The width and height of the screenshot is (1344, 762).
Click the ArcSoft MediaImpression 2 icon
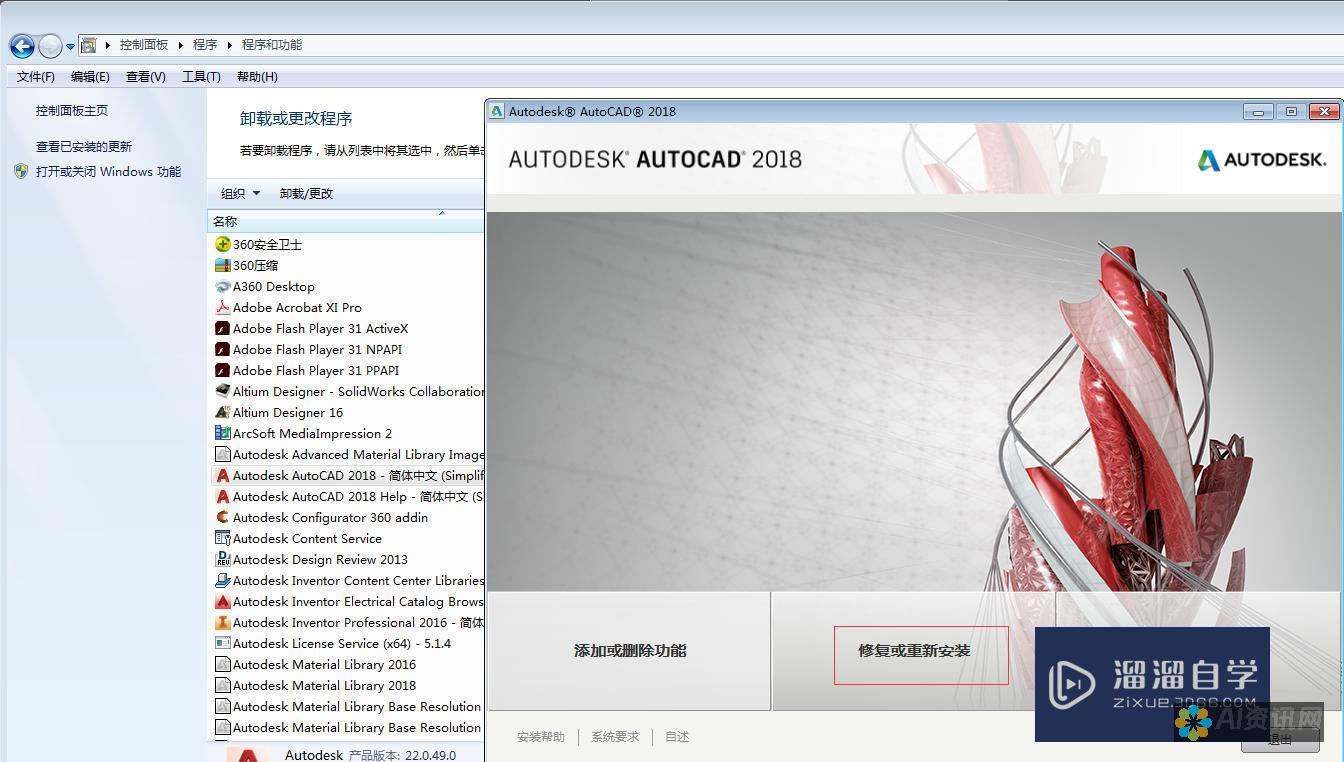pos(222,433)
